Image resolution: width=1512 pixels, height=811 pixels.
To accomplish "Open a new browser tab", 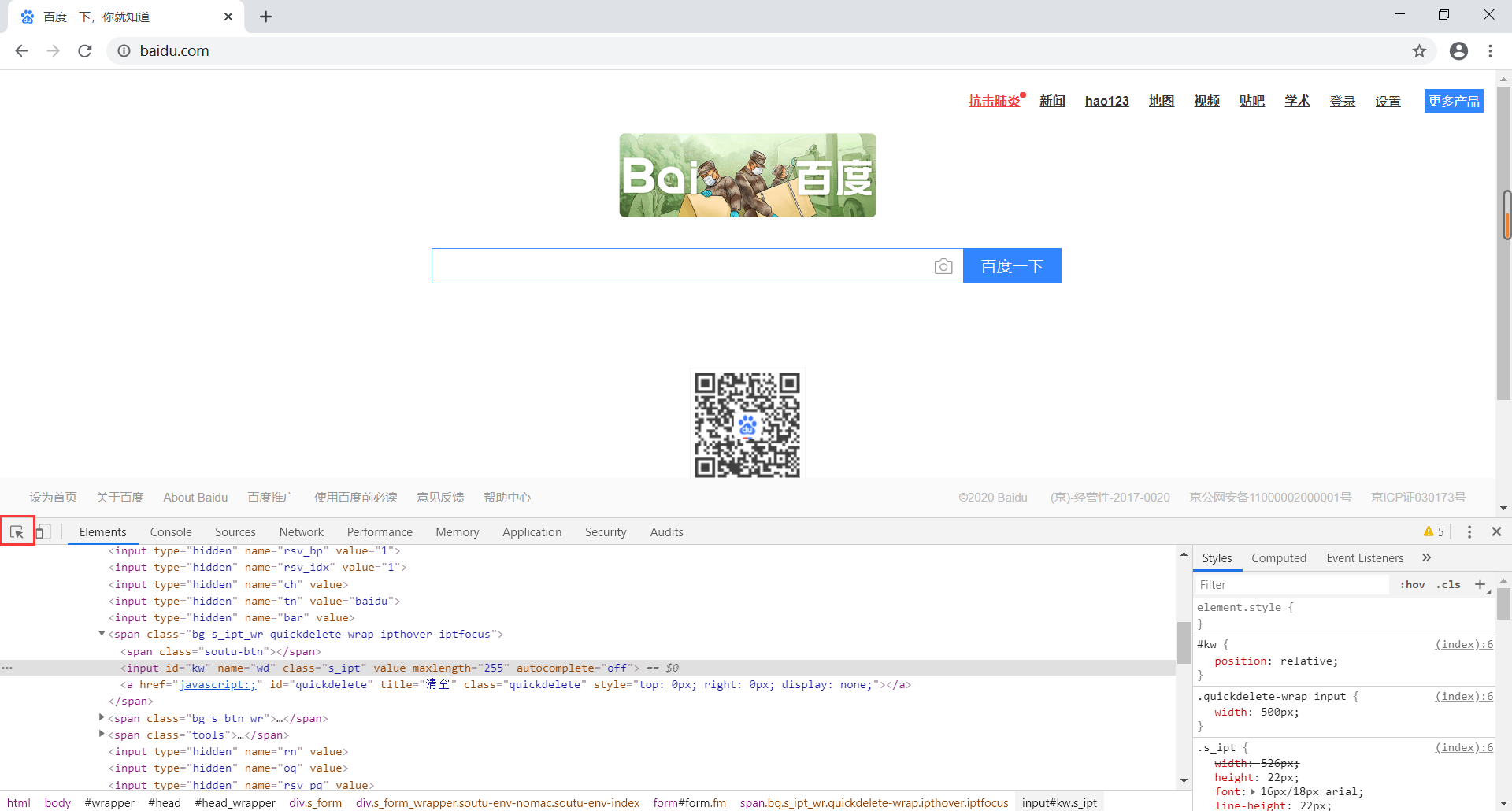I will [x=265, y=17].
